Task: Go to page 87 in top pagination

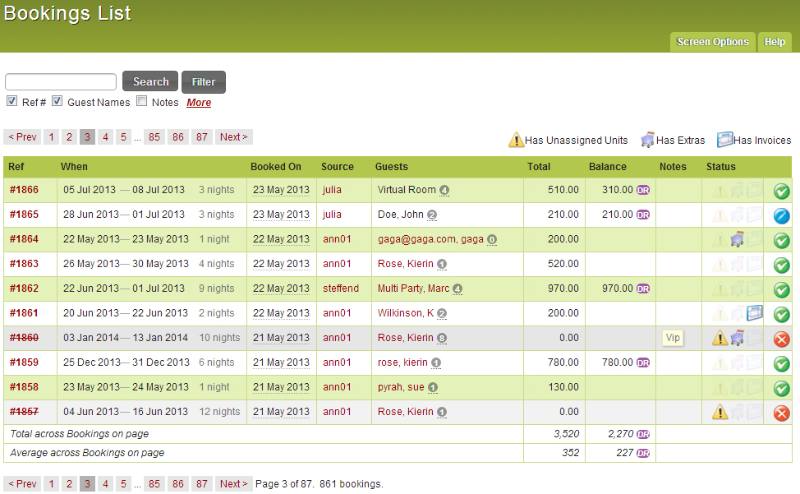Action: 202,137
